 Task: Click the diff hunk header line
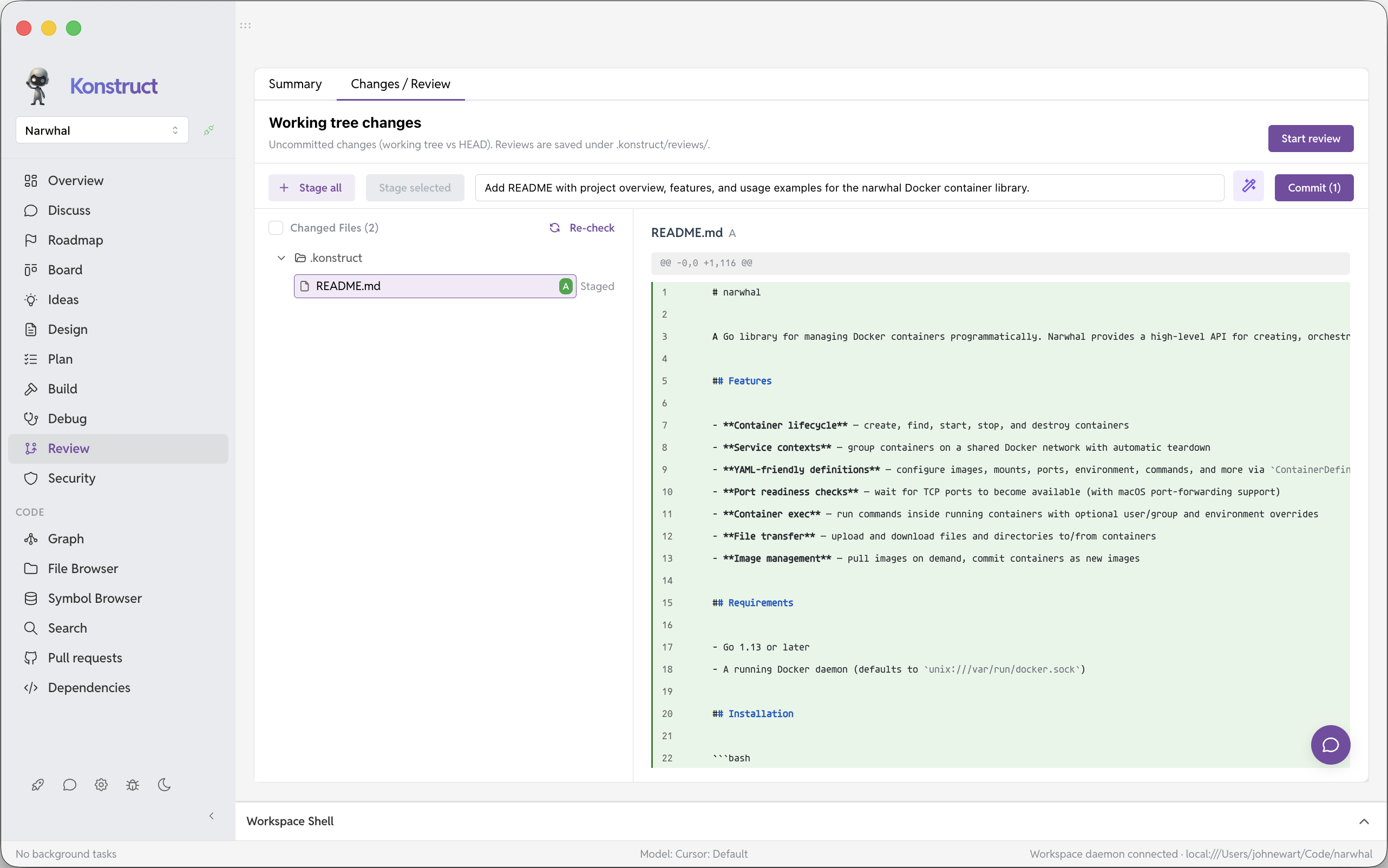(x=1000, y=263)
